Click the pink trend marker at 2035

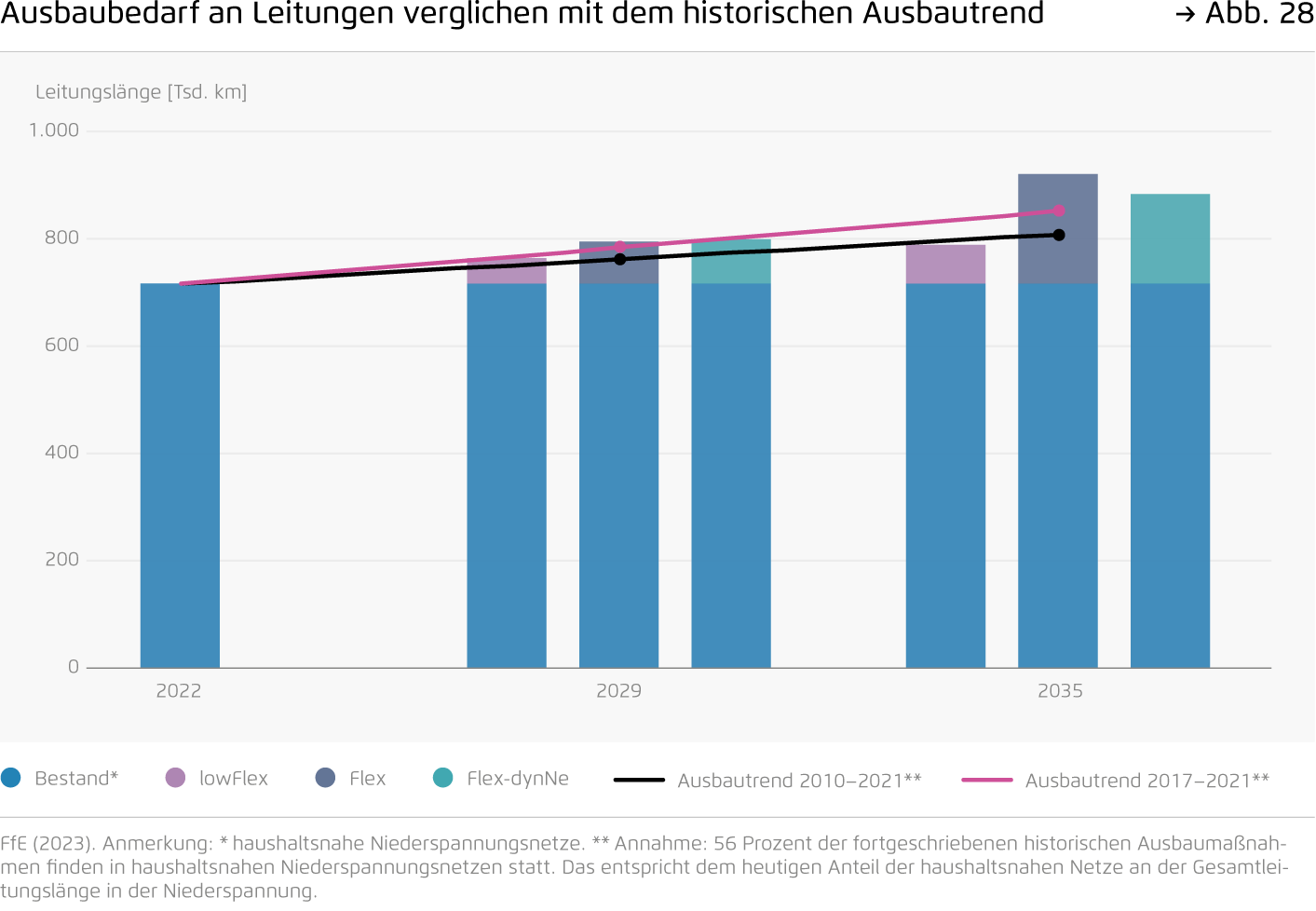click(1059, 211)
